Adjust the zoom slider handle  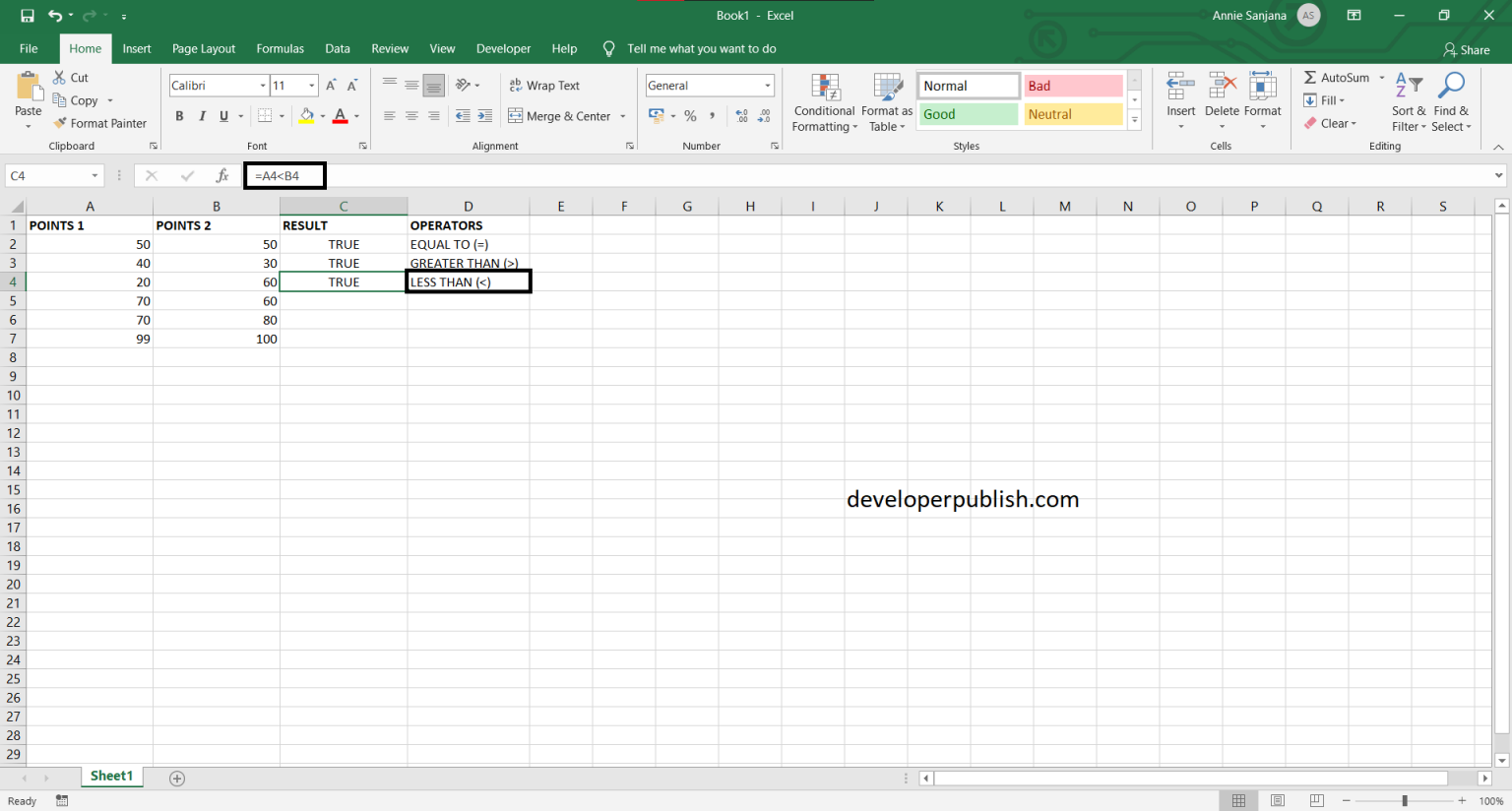point(1405,801)
